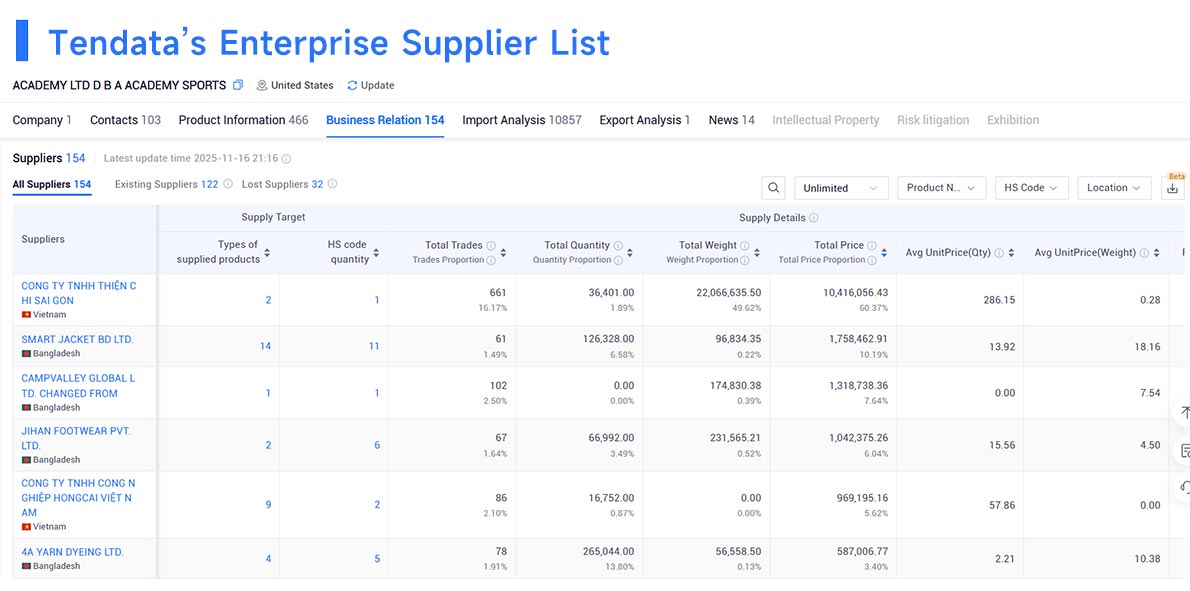Sort by HS code quantity arrows
This screenshot has width=1190, height=591.
pyautogui.click(x=376, y=253)
